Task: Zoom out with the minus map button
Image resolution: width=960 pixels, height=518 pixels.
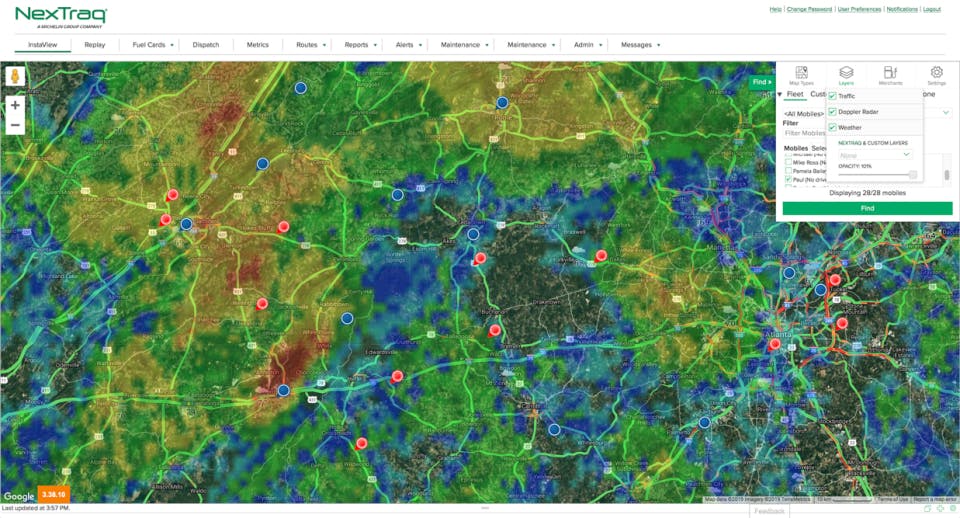Action: click(x=15, y=125)
